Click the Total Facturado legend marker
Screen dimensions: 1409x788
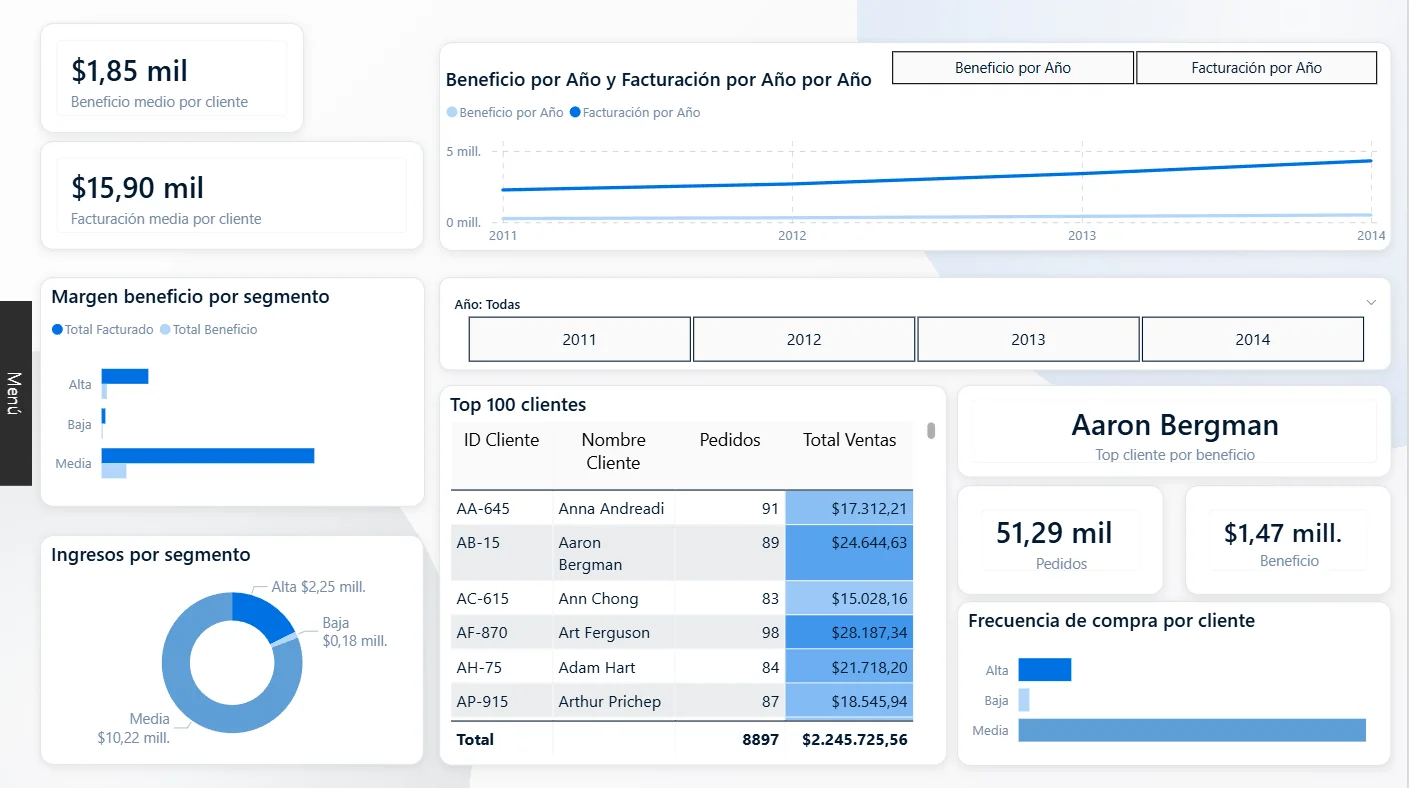(x=57, y=327)
